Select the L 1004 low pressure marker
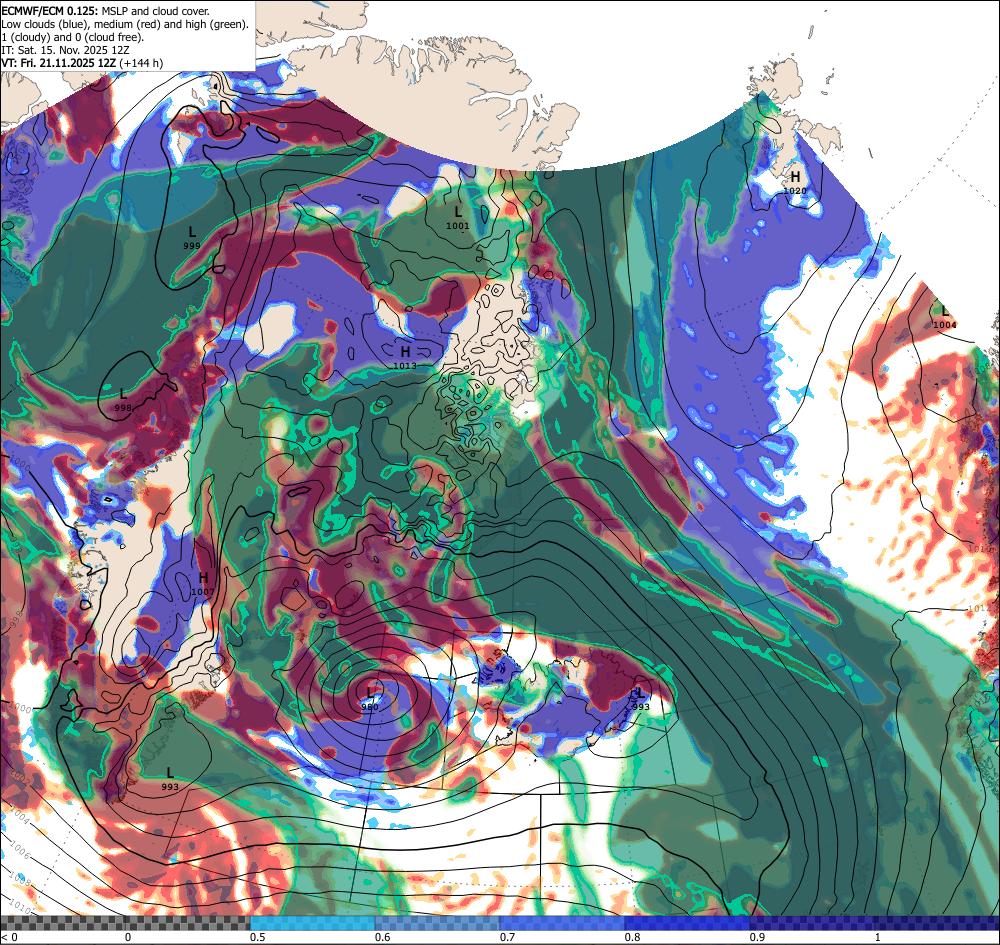The height and width of the screenshot is (945, 1000). pos(945,318)
